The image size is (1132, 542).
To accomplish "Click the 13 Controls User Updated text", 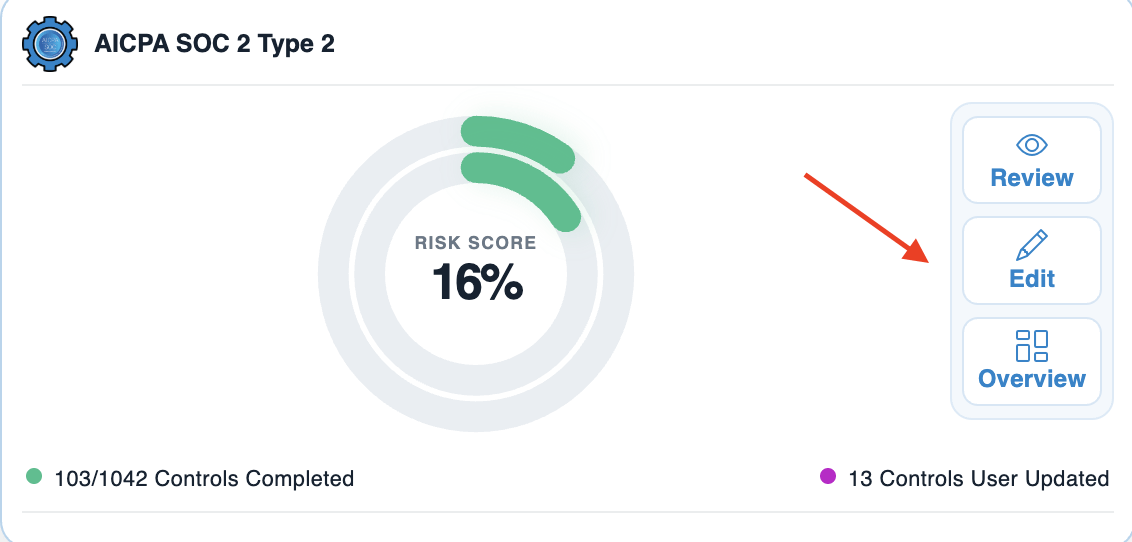I will (979, 478).
